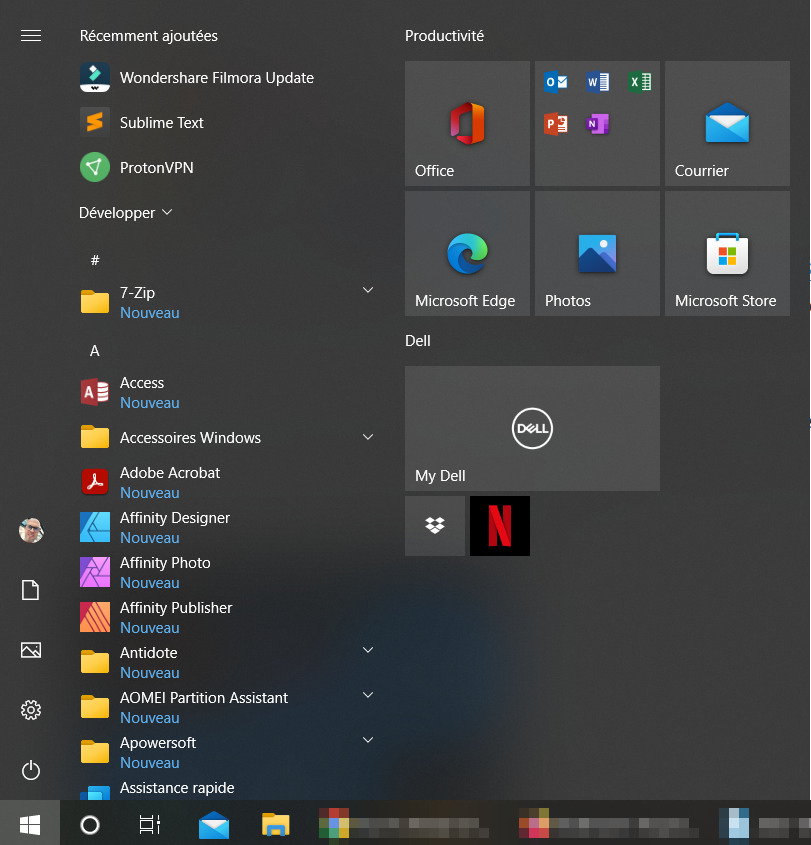The width and height of the screenshot is (811, 845).
Task: Open Affinity Photo
Action: [226, 572]
